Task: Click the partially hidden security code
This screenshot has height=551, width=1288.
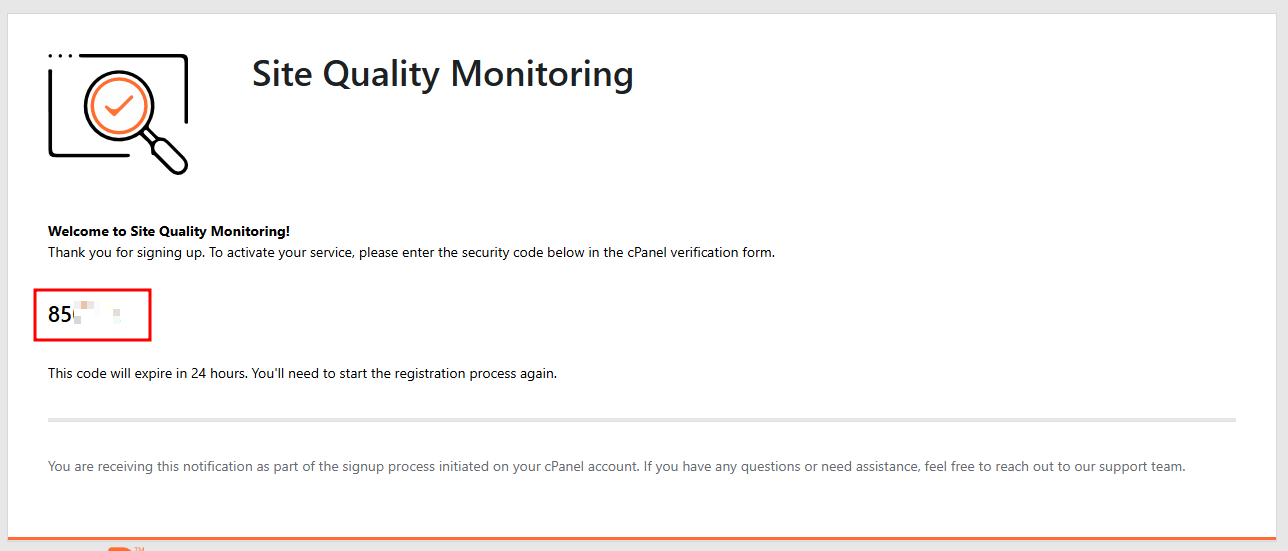Action: (x=85, y=315)
